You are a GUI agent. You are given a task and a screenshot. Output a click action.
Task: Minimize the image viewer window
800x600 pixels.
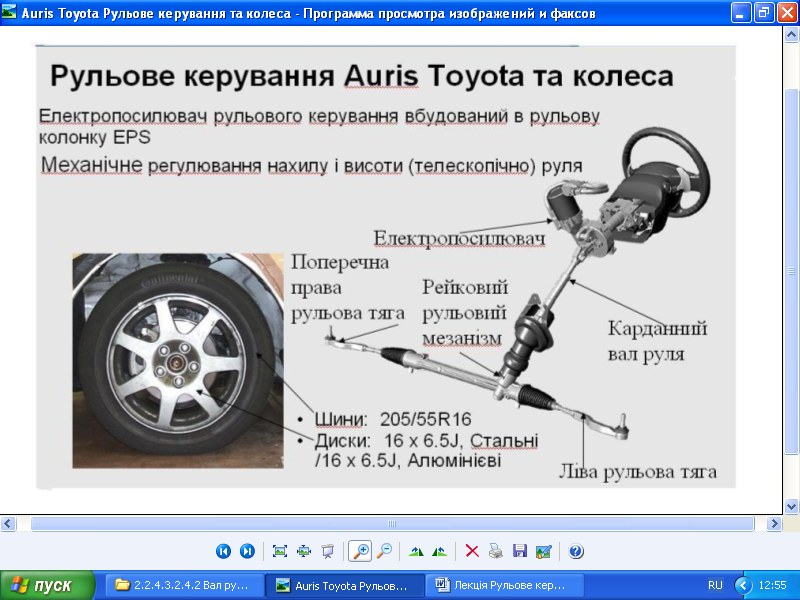(x=740, y=12)
